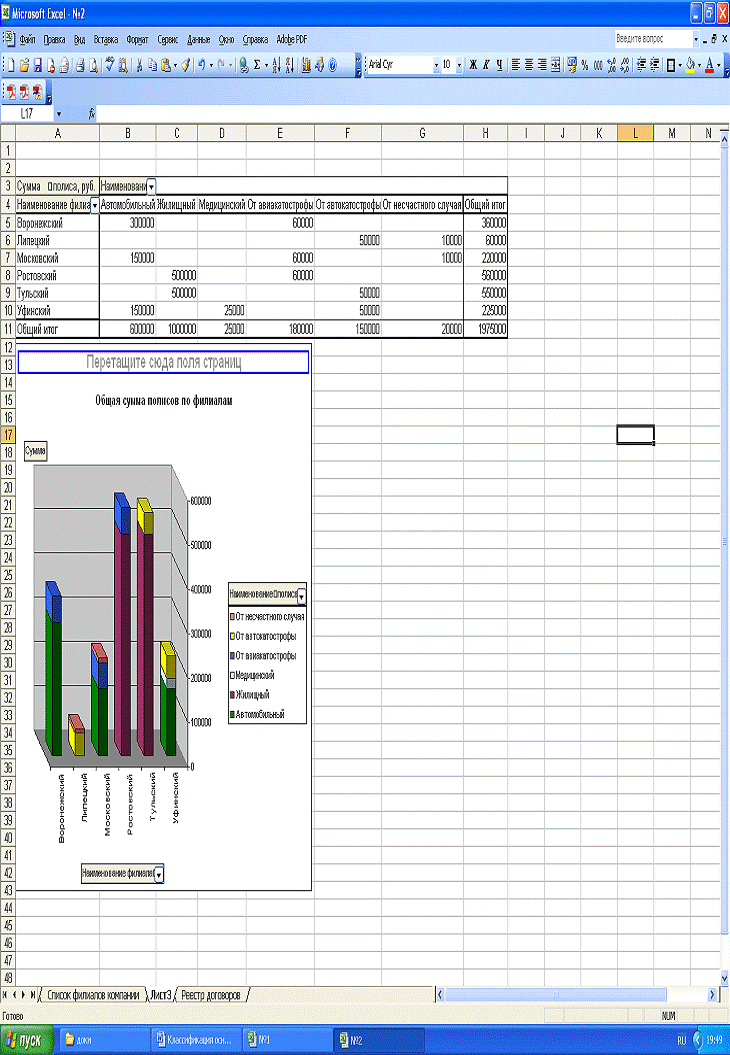This screenshot has height=1055, width=730.
Task: Open the Chart Wizard icon
Action: coord(307,65)
